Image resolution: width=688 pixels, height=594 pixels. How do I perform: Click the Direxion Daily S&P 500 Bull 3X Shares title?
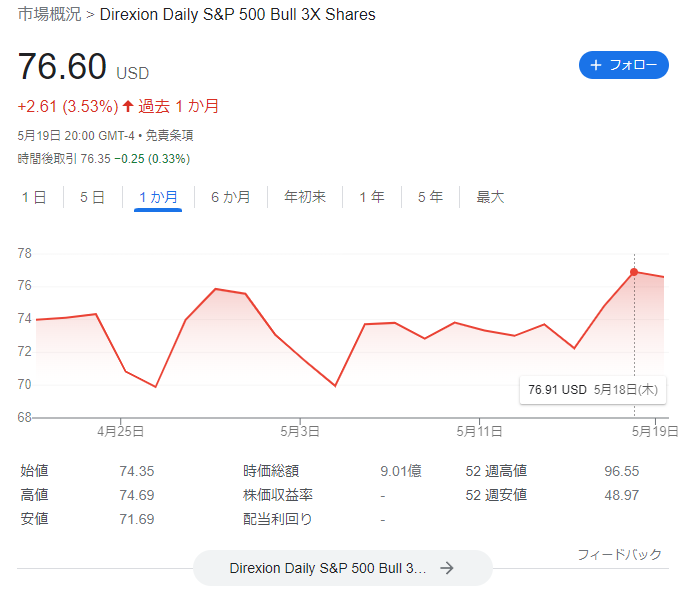[237, 14]
